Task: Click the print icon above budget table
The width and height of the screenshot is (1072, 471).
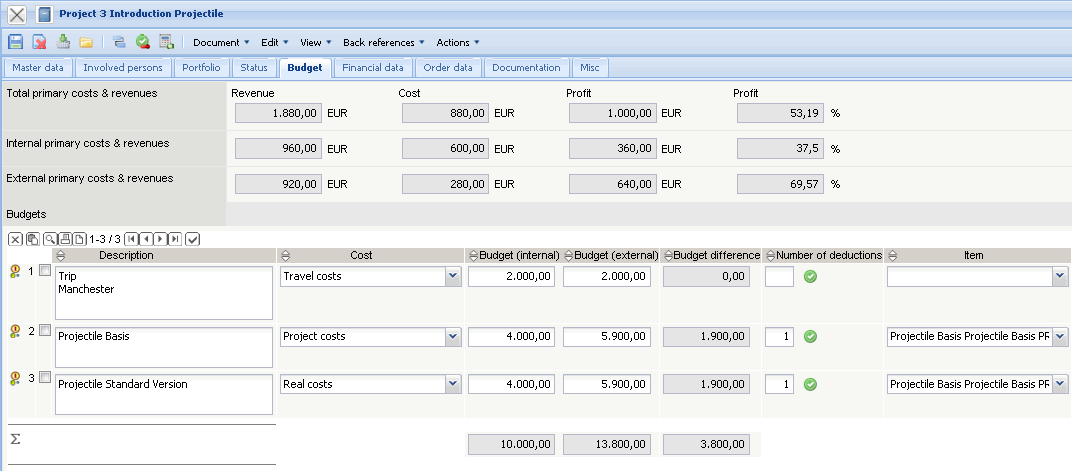Action: (x=64, y=239)
